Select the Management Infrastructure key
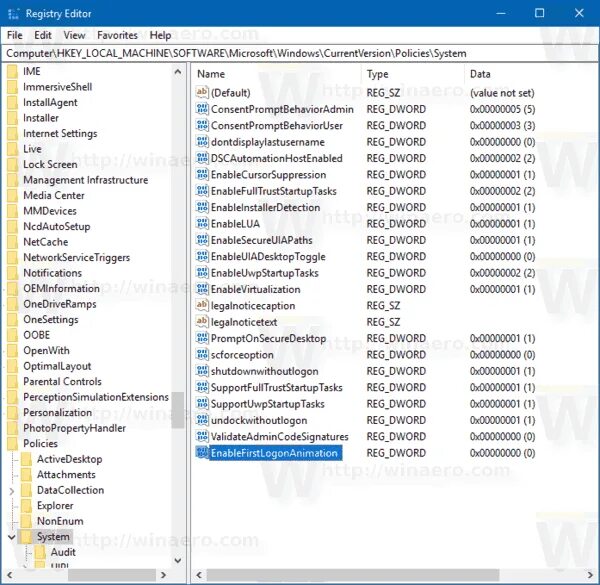 click(x=85, y=180)
